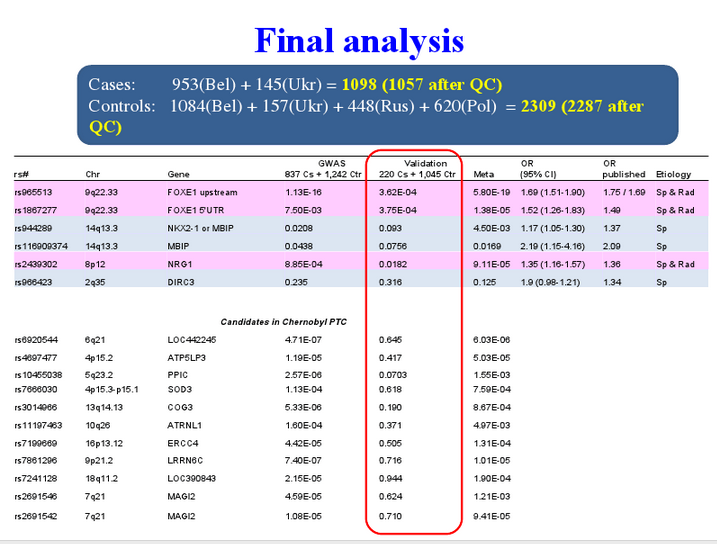Click the 'rs11197463' candidate identifier

(38, 426)
